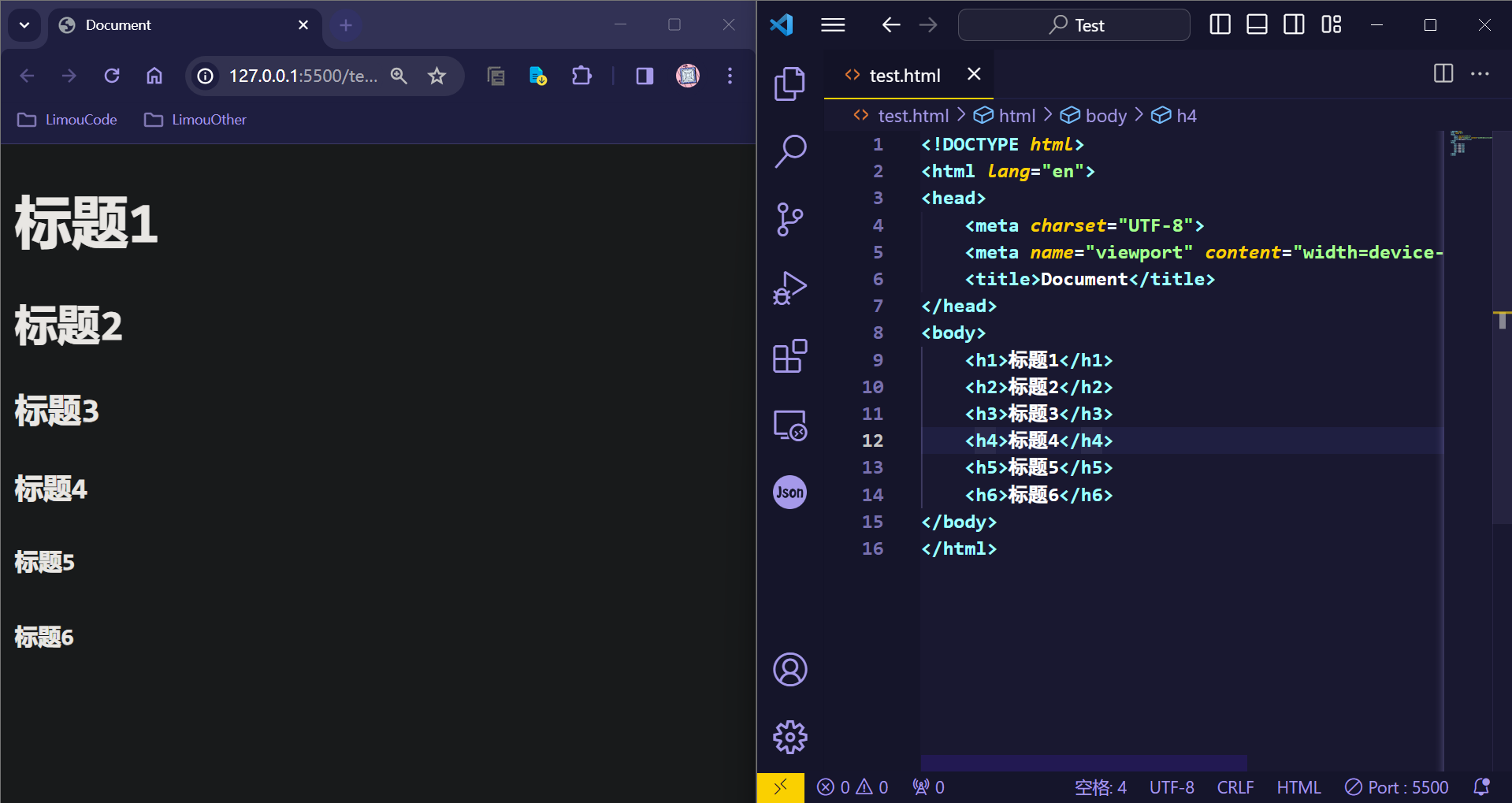1512x803 pixels.
Task: Click the browser address bar URL
Action: coord(303,76)
